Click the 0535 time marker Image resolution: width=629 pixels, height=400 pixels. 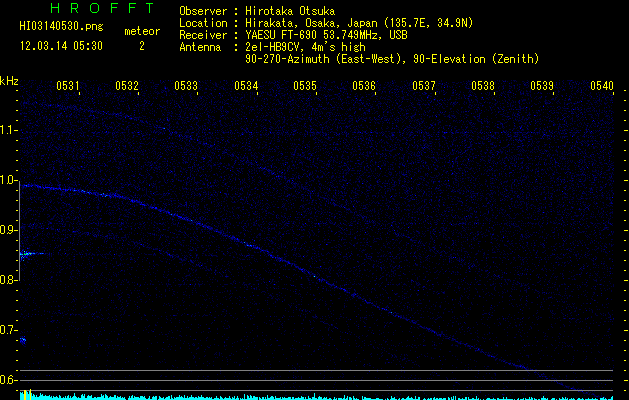305,86
